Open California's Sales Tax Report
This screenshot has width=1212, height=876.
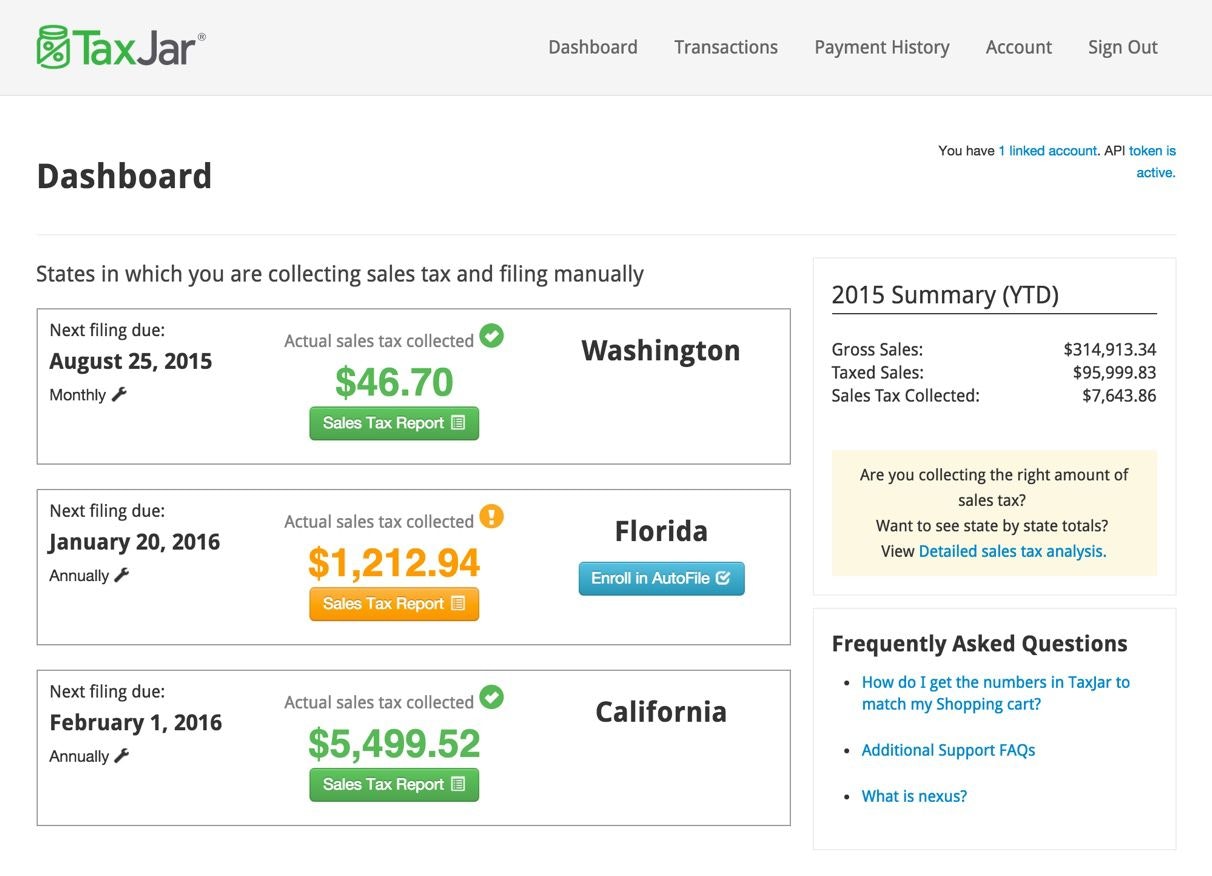coord(393,785)
